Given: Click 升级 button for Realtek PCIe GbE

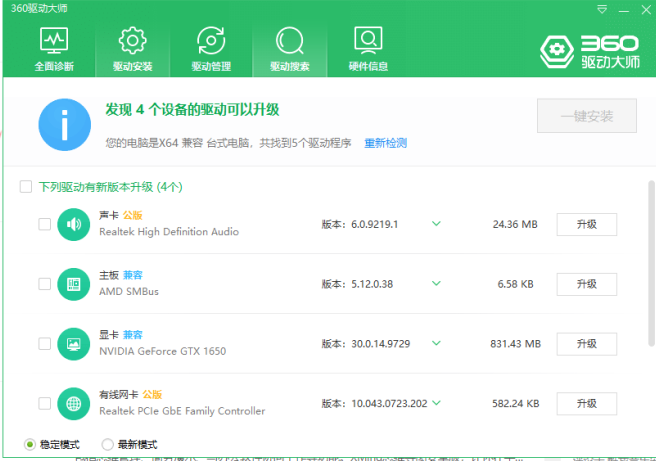Looking at the screenshot, I should pos(586,403).
